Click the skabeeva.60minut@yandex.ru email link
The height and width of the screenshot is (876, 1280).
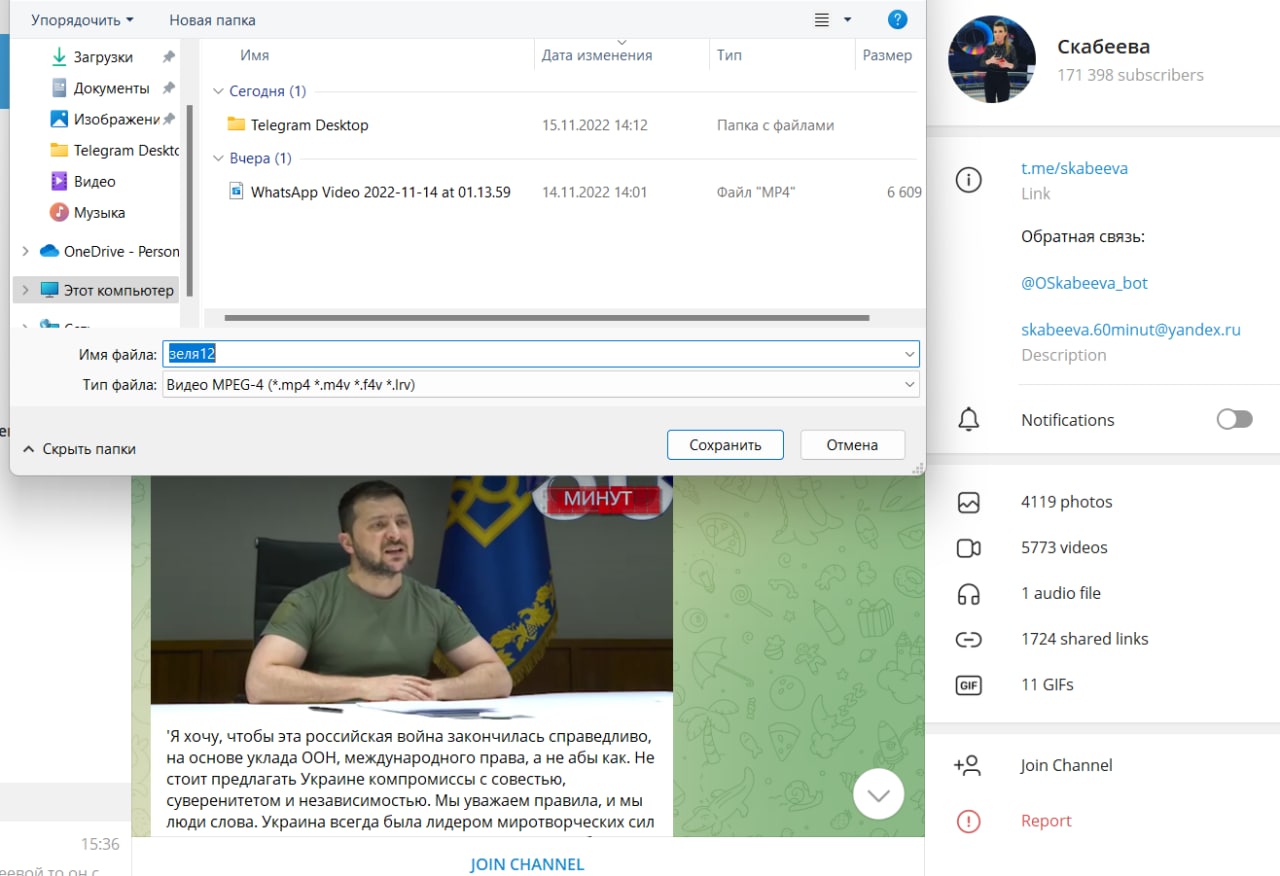1131,329
